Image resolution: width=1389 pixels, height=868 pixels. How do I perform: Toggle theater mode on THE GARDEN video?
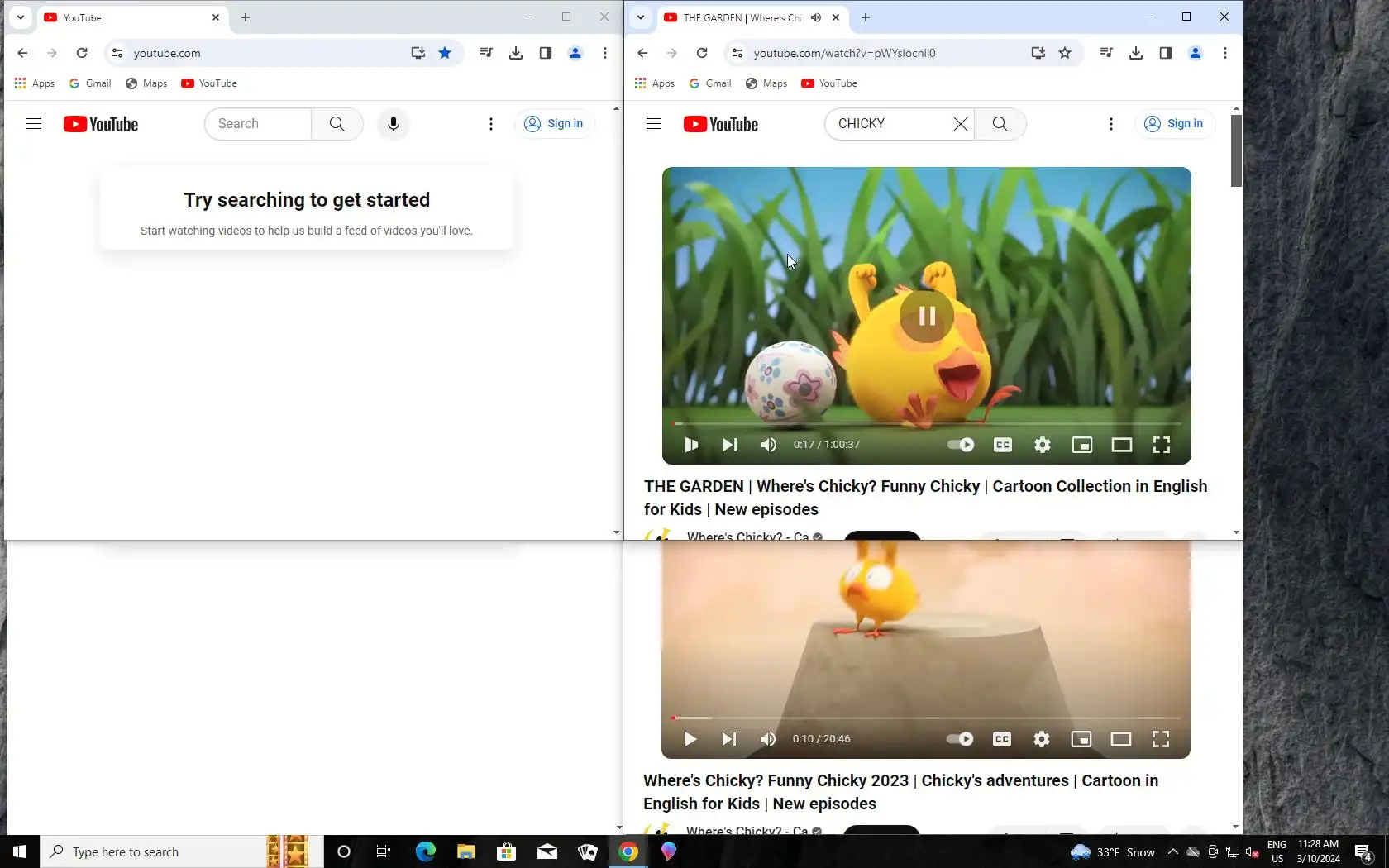[1122, 445]
